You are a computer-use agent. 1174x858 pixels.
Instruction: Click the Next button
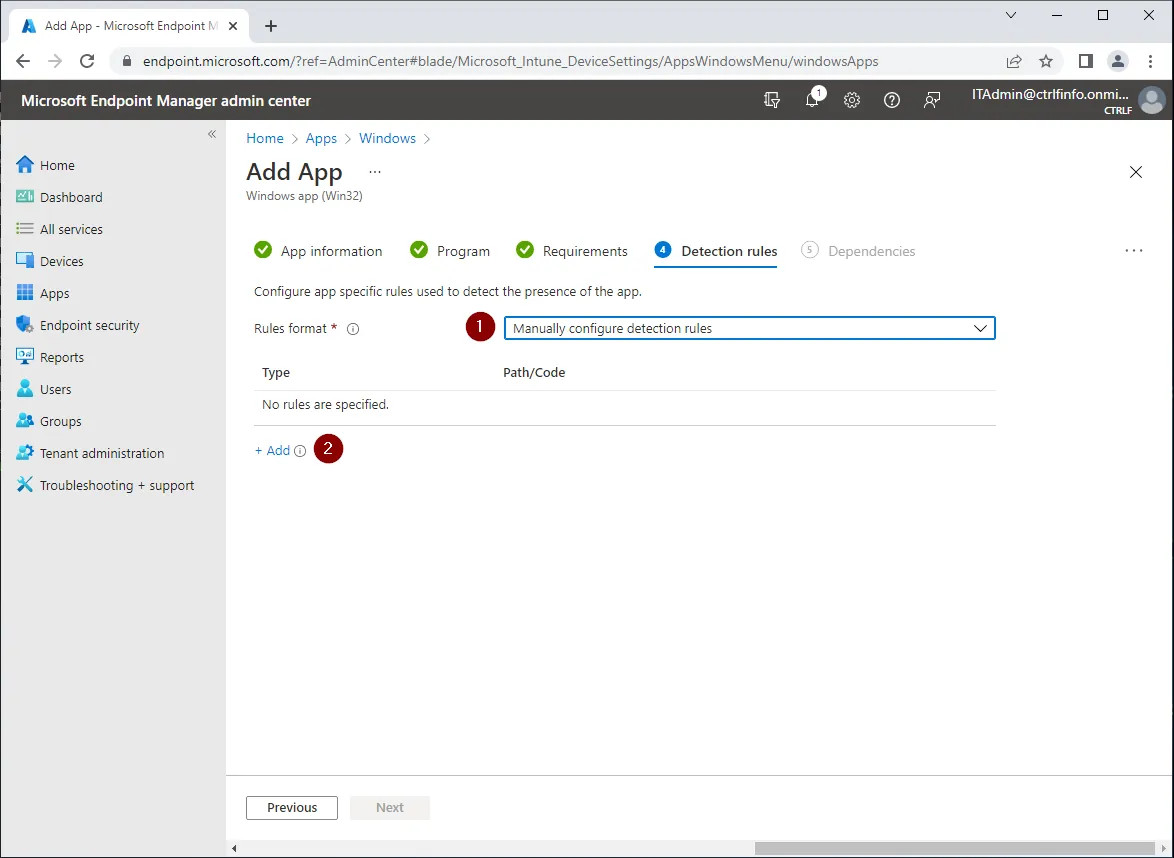390,808
